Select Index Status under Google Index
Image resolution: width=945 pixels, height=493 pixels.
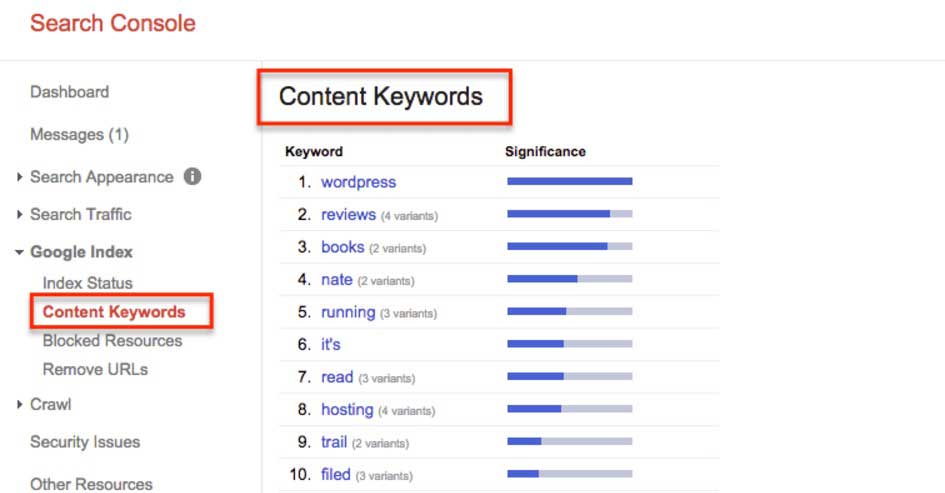tap(87, 283)
